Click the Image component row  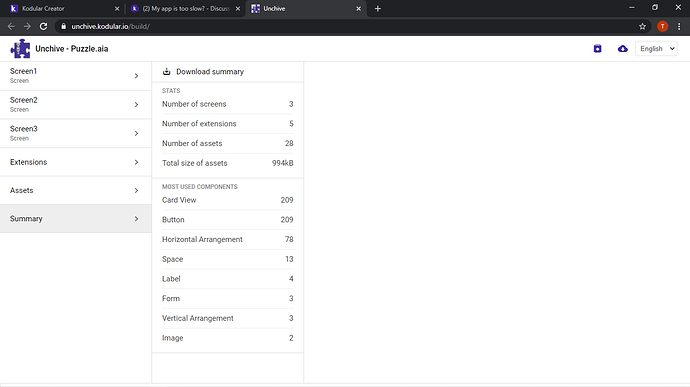[x=228, y=338]
